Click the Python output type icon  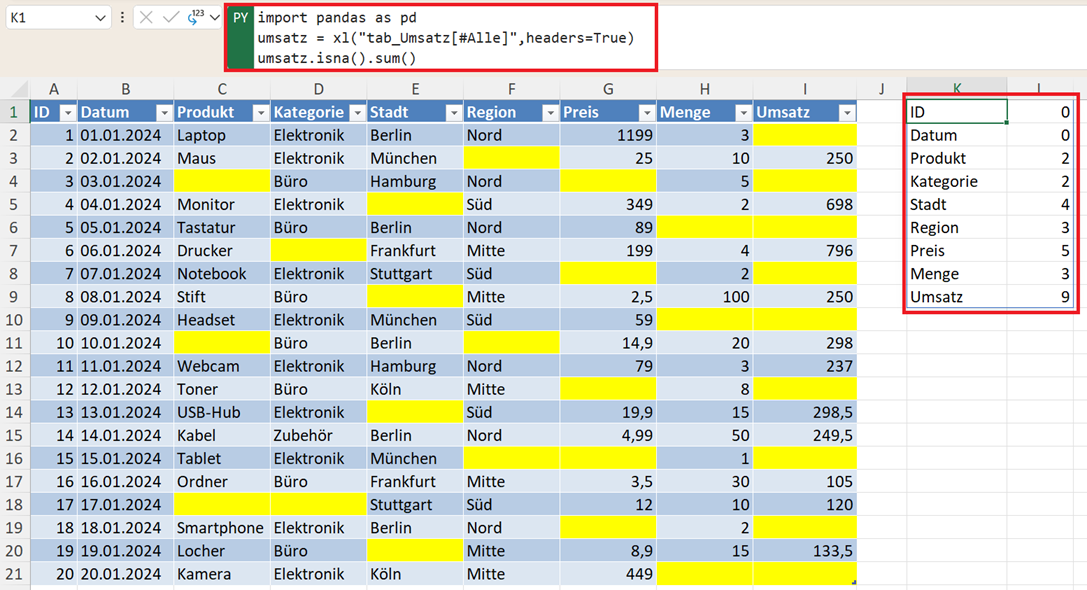[x=194, y=17]
